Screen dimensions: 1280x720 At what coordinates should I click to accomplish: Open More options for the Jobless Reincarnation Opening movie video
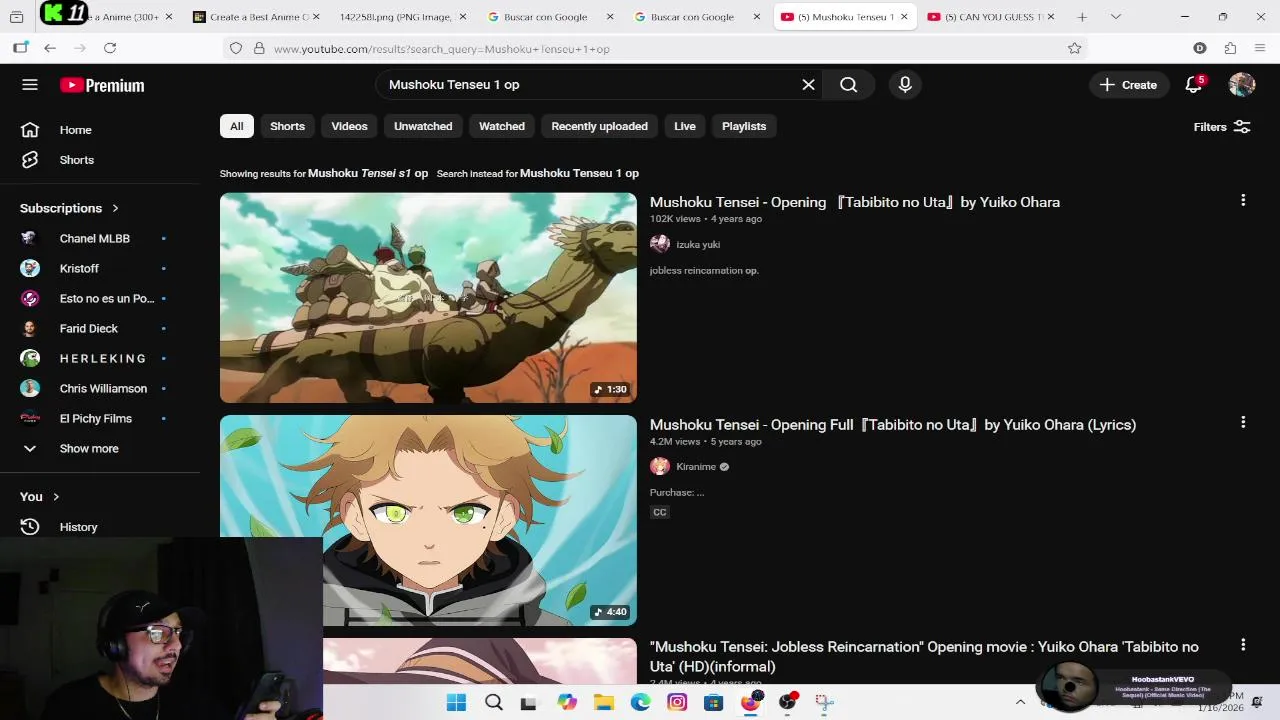[x=1243, y=645]
